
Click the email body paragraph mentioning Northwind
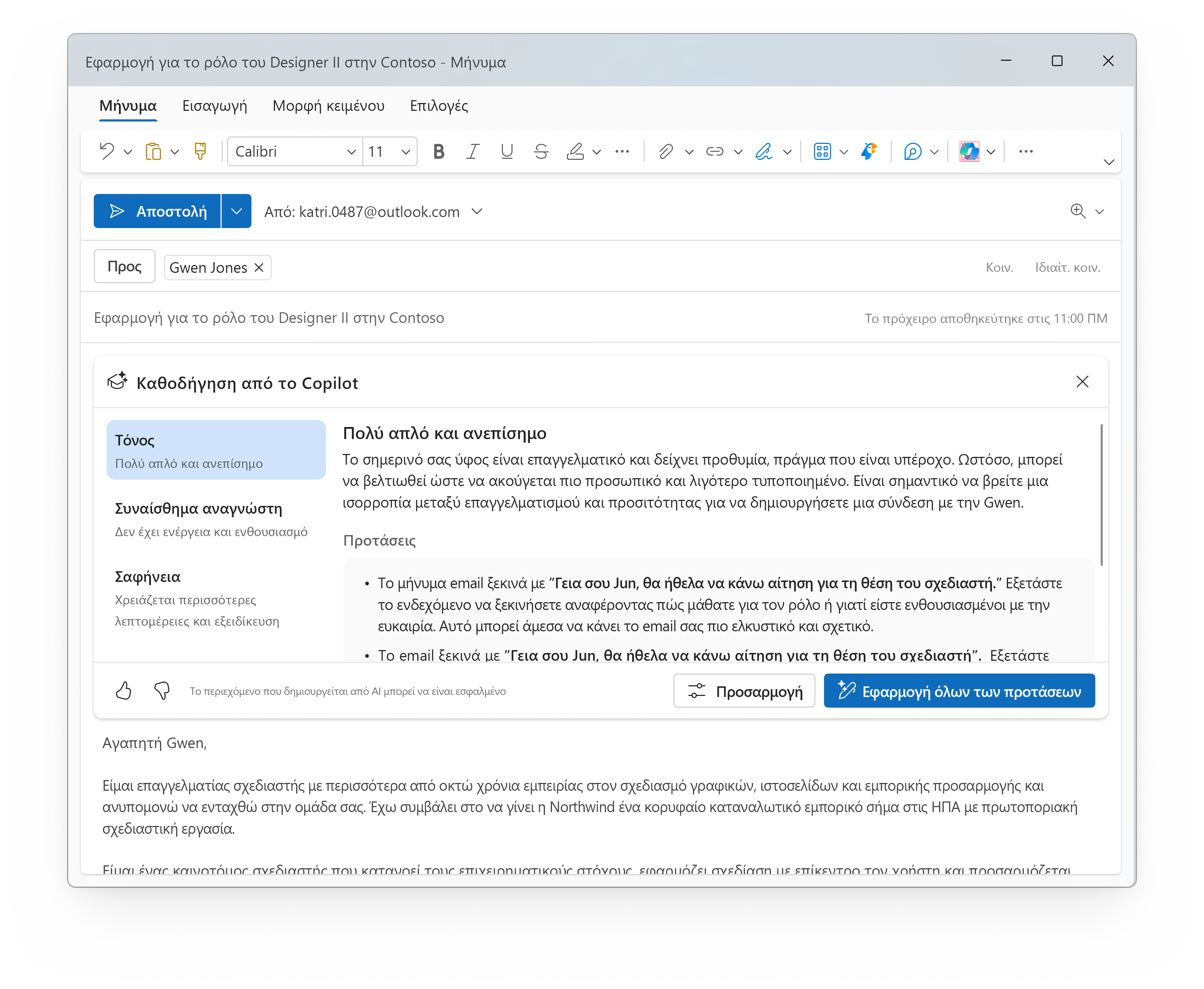click(x=590, y=807)
